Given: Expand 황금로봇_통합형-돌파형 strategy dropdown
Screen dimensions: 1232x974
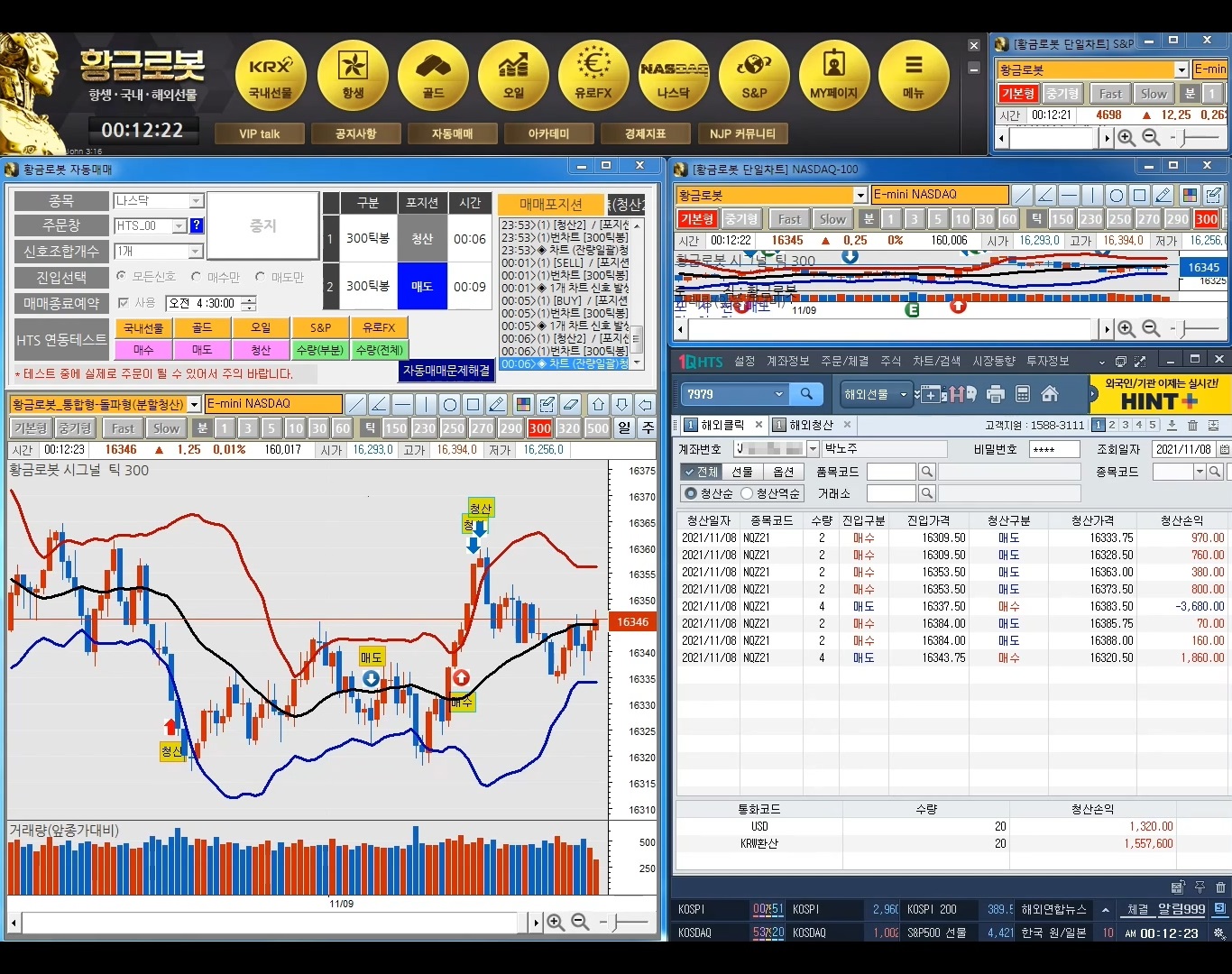Looking at the screenshot, I should pos(194,404).
